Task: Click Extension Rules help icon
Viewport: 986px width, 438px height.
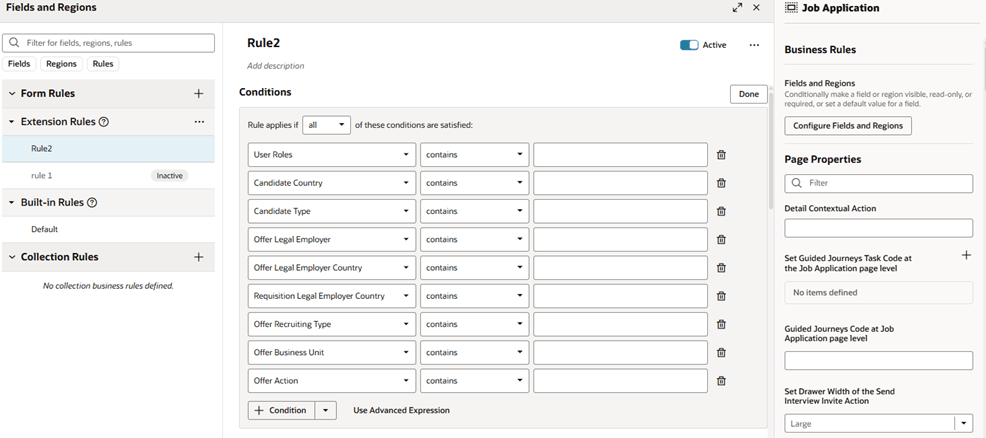Action: pos(104,122)
